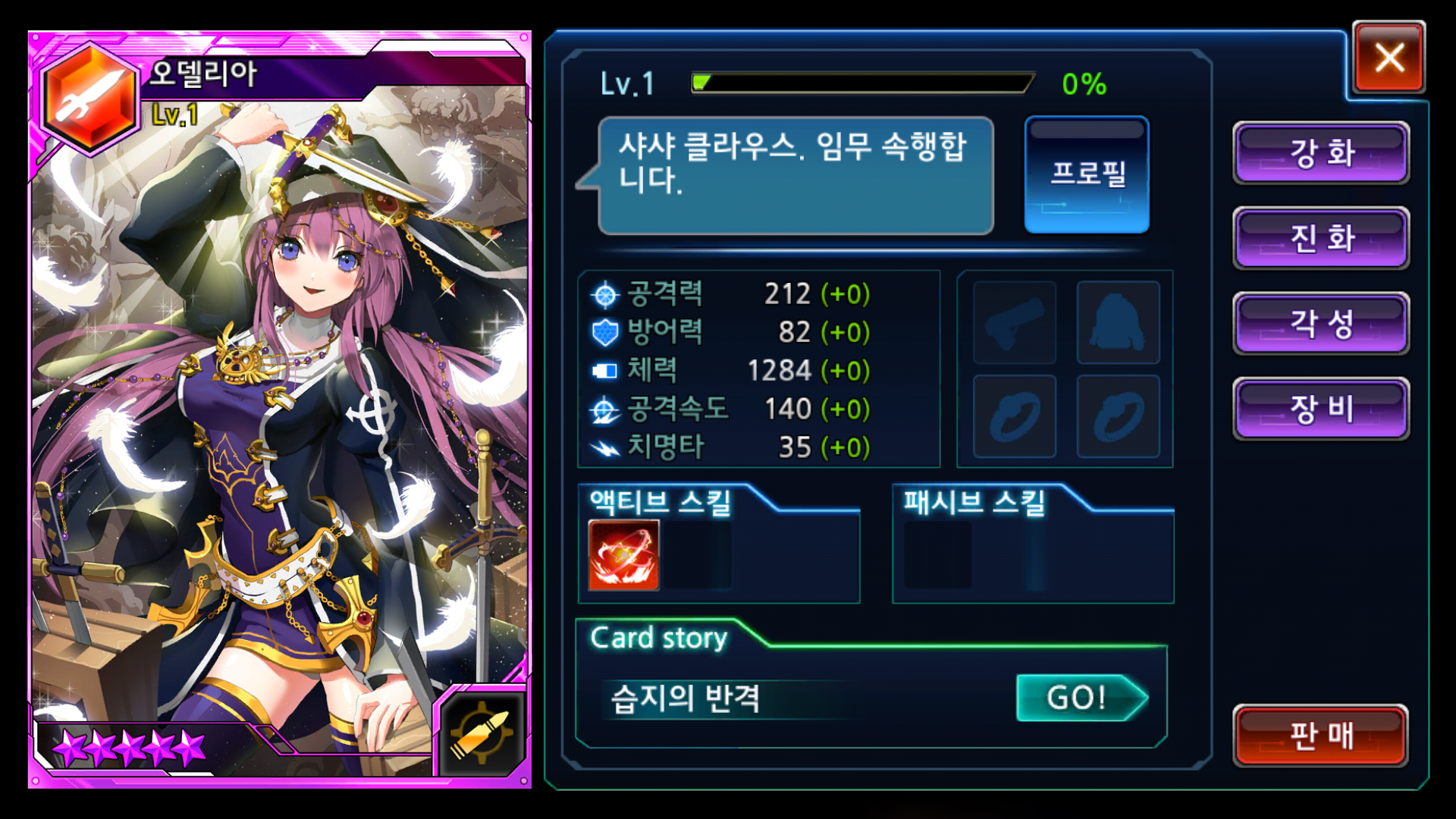The image size is (1456, 819).
Task: Select the 각성 awaken option
Action: (x=1321, y=323)
